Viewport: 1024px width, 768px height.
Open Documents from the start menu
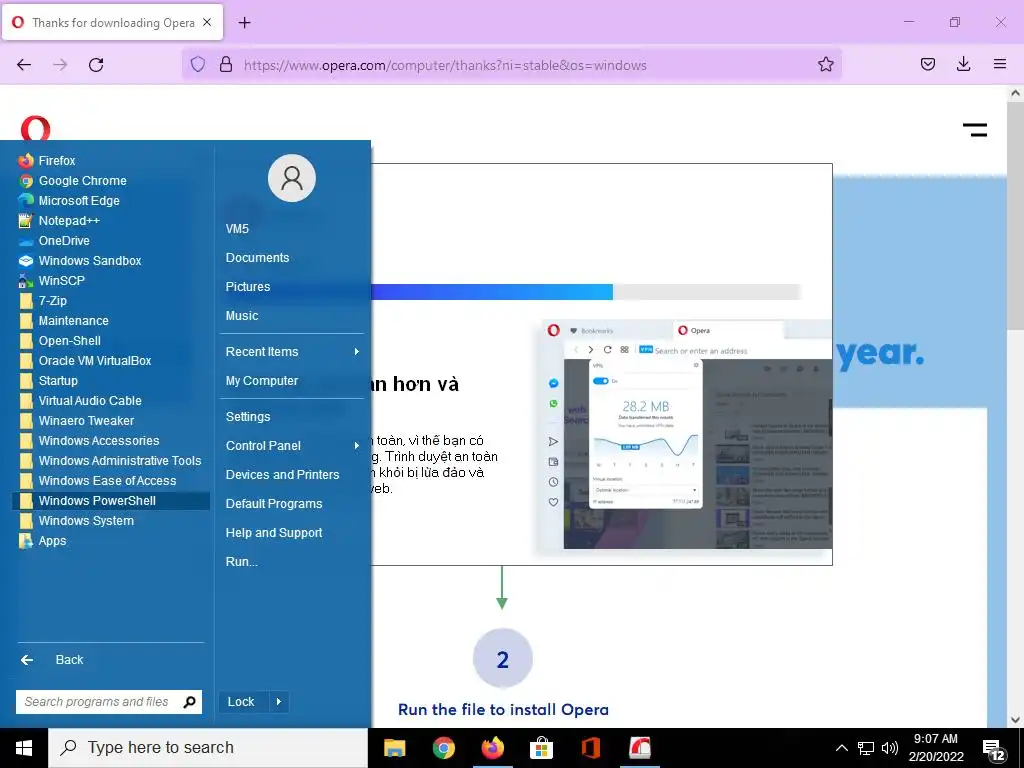pyautogui.click(x=257, y=258)
